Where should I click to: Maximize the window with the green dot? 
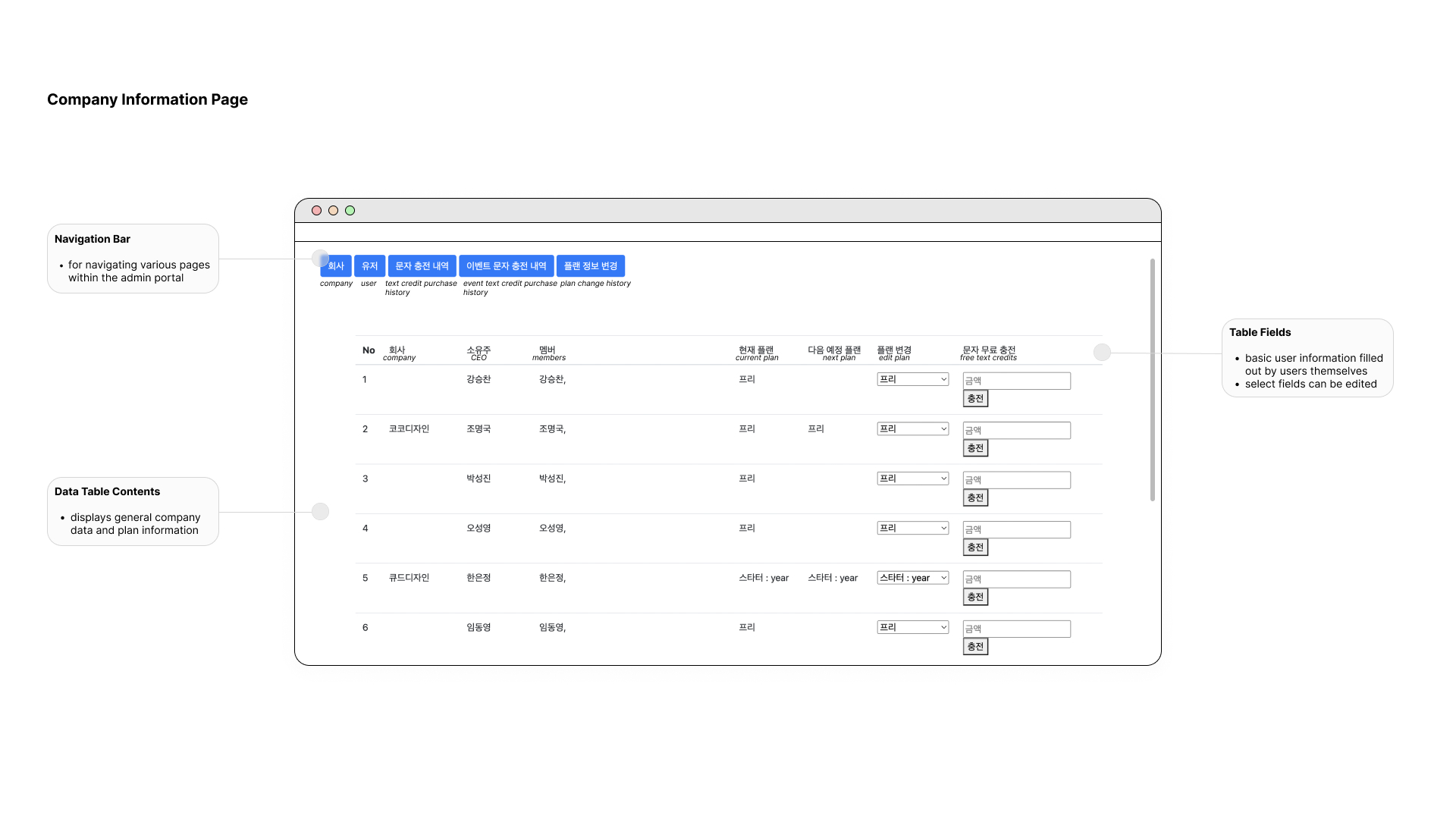click(350, 211)
